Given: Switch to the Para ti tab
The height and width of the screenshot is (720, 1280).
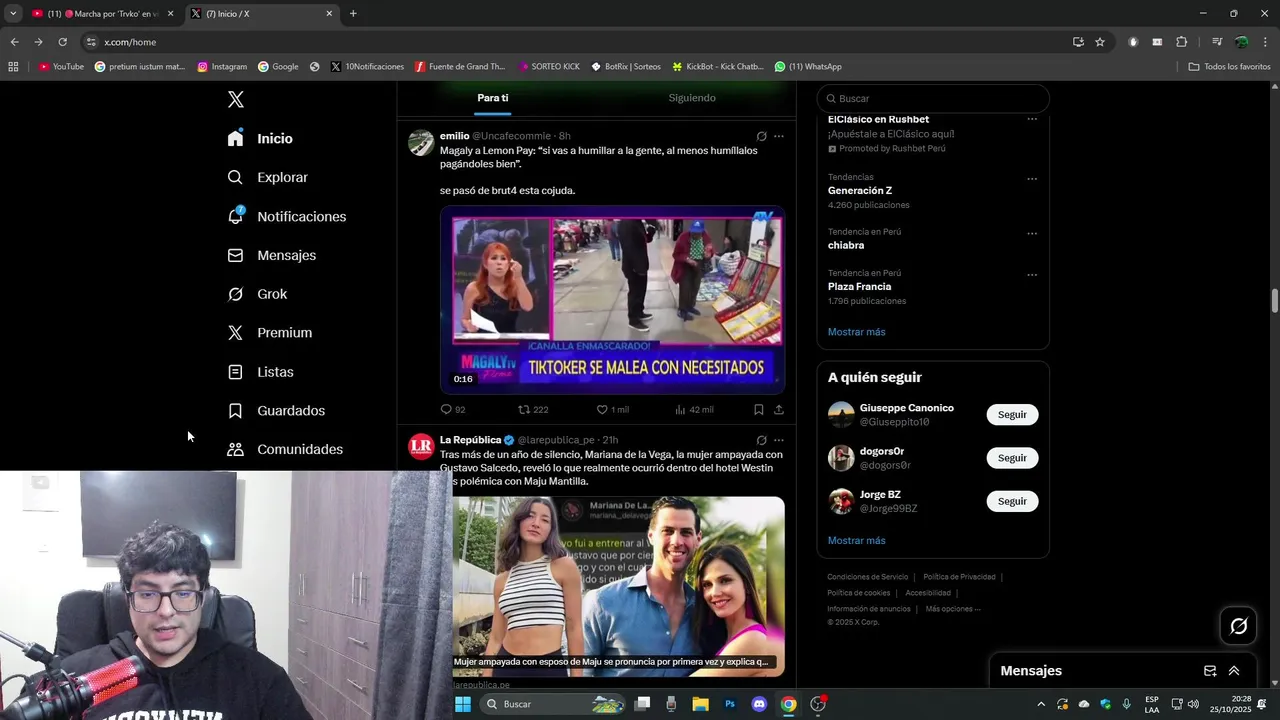Looking at the screenshot, I should [x=493, y=98].
